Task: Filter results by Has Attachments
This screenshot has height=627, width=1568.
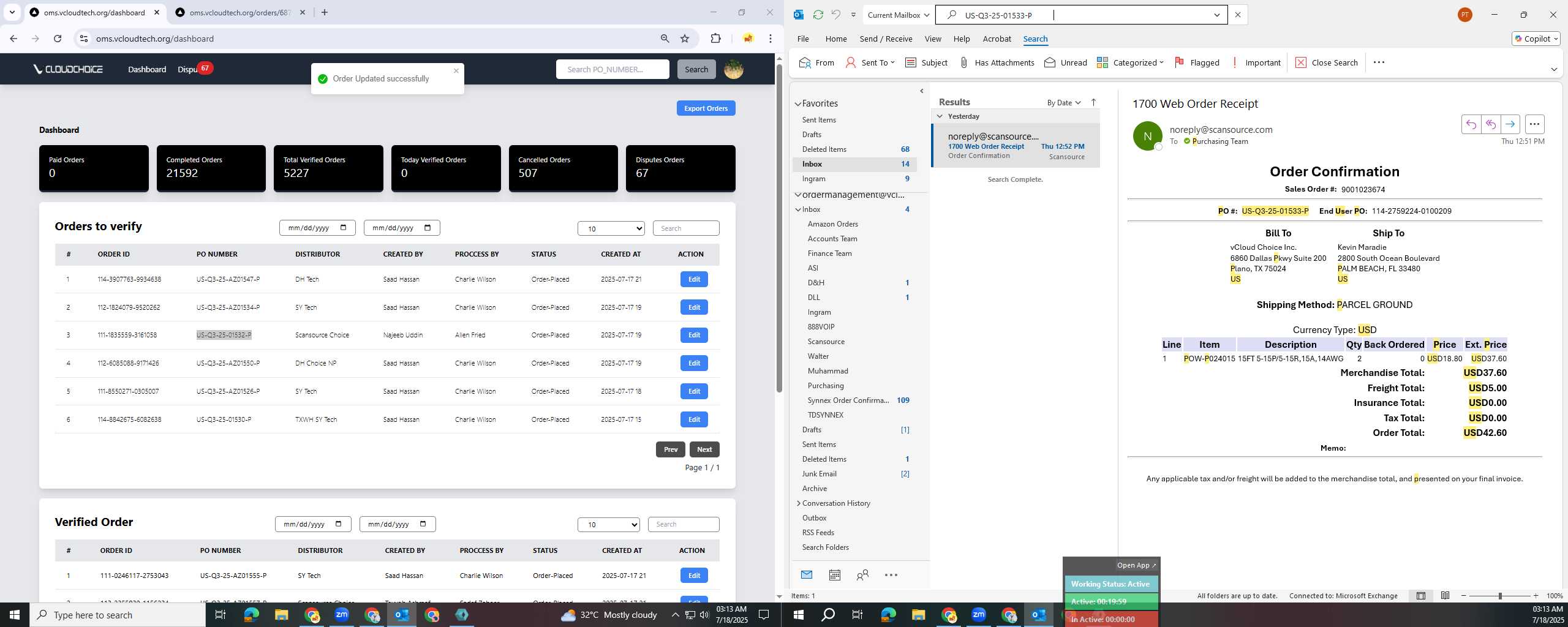Action: (x=996, y=62)
